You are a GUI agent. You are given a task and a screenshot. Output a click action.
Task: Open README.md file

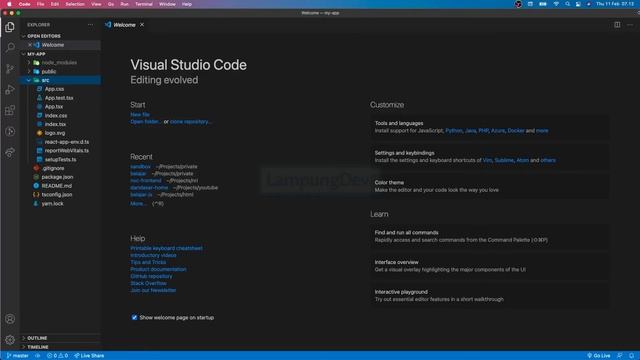(x=56, y=186)
